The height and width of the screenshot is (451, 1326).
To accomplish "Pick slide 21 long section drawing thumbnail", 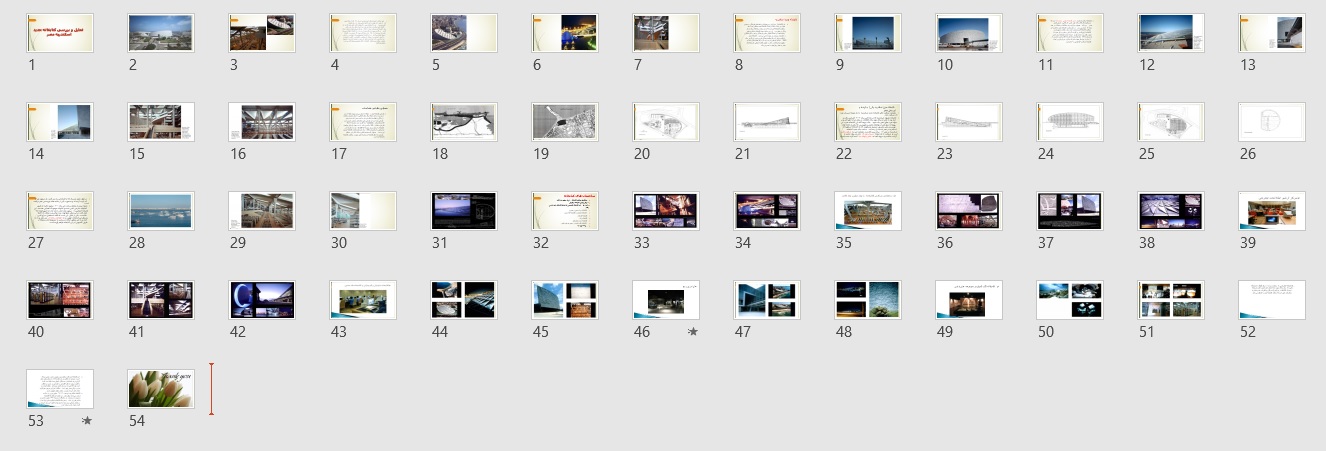I will point(767,122).
